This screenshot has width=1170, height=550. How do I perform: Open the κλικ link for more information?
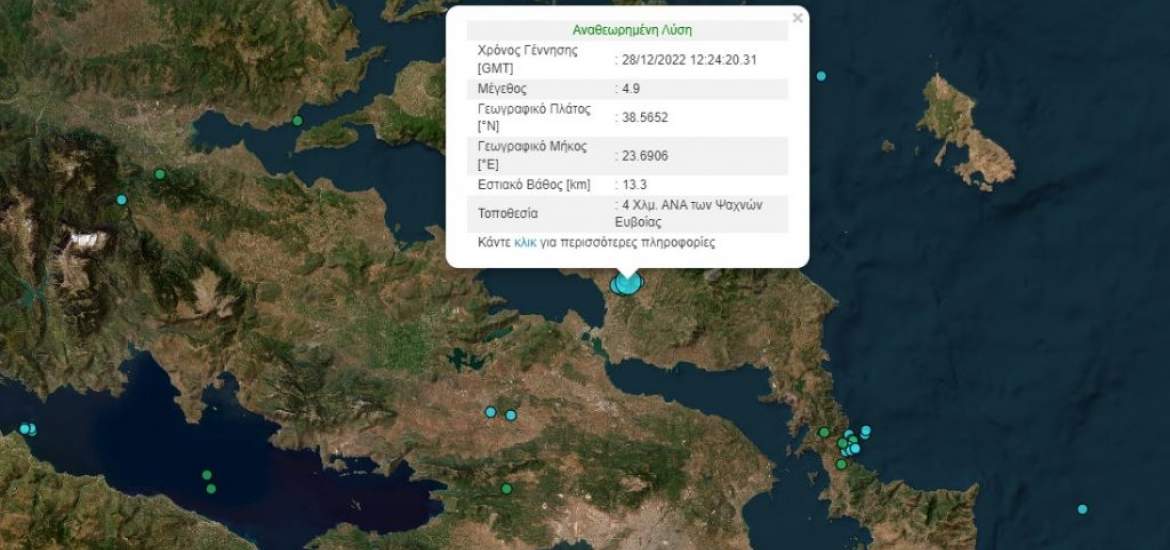tap(525, 243)
